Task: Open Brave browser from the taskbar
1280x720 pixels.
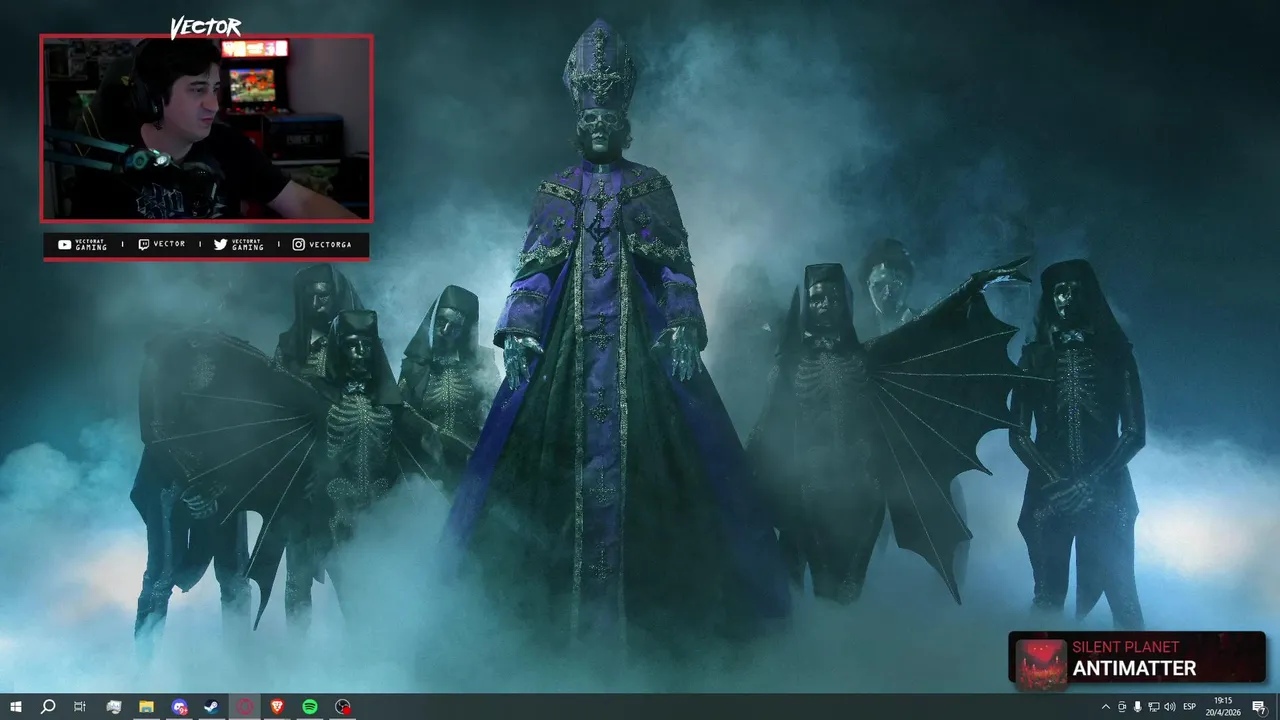Action: pos(277,707)
